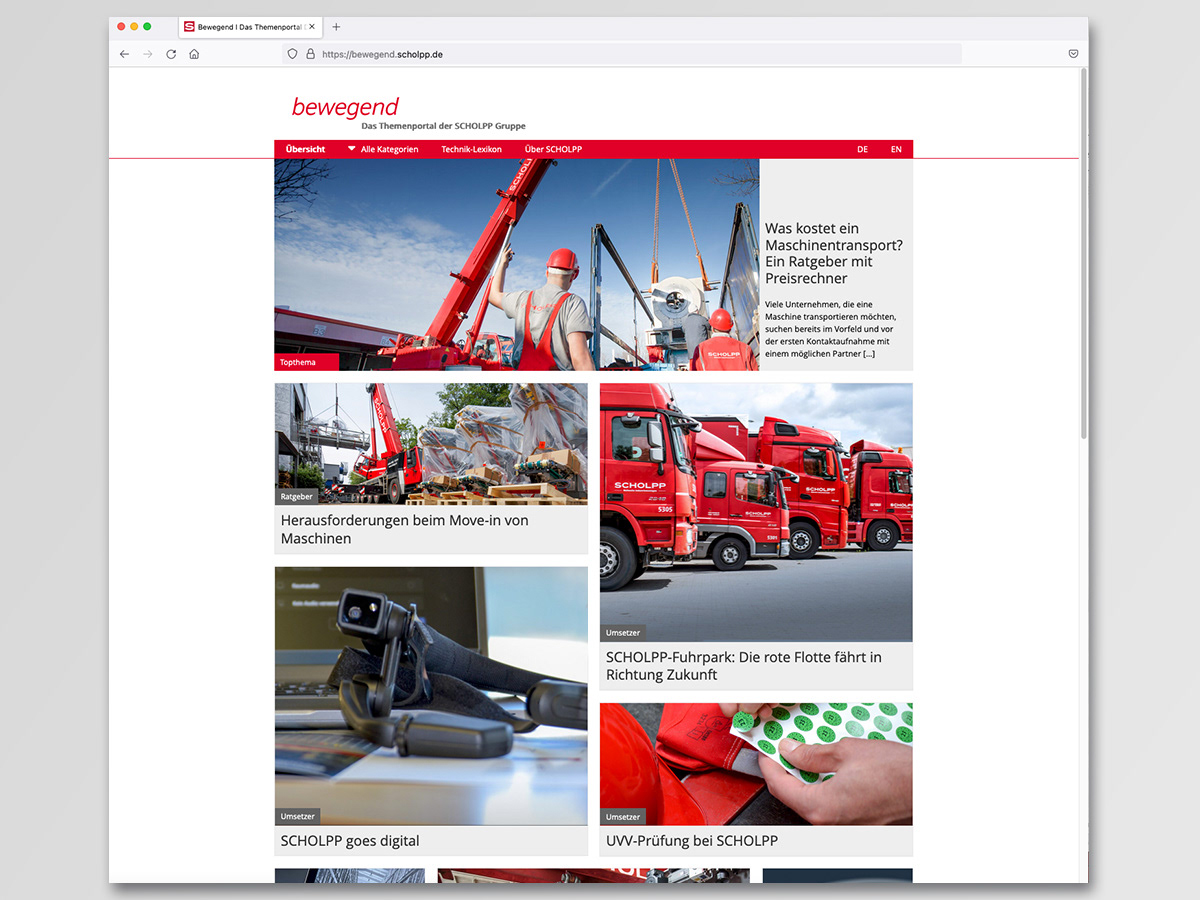Select the Bewegend browser tab
The image size is (1200, 900).
click(x=249, y=27)
